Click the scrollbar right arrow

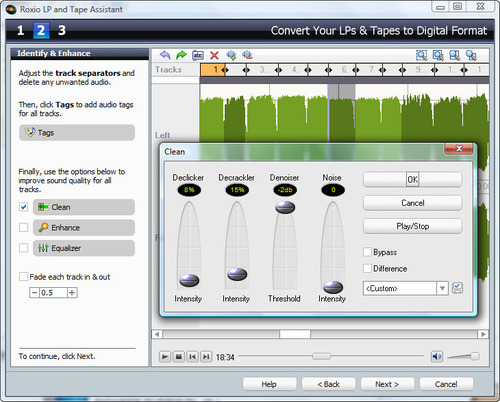pyautogui.click(x=483, y=334)
